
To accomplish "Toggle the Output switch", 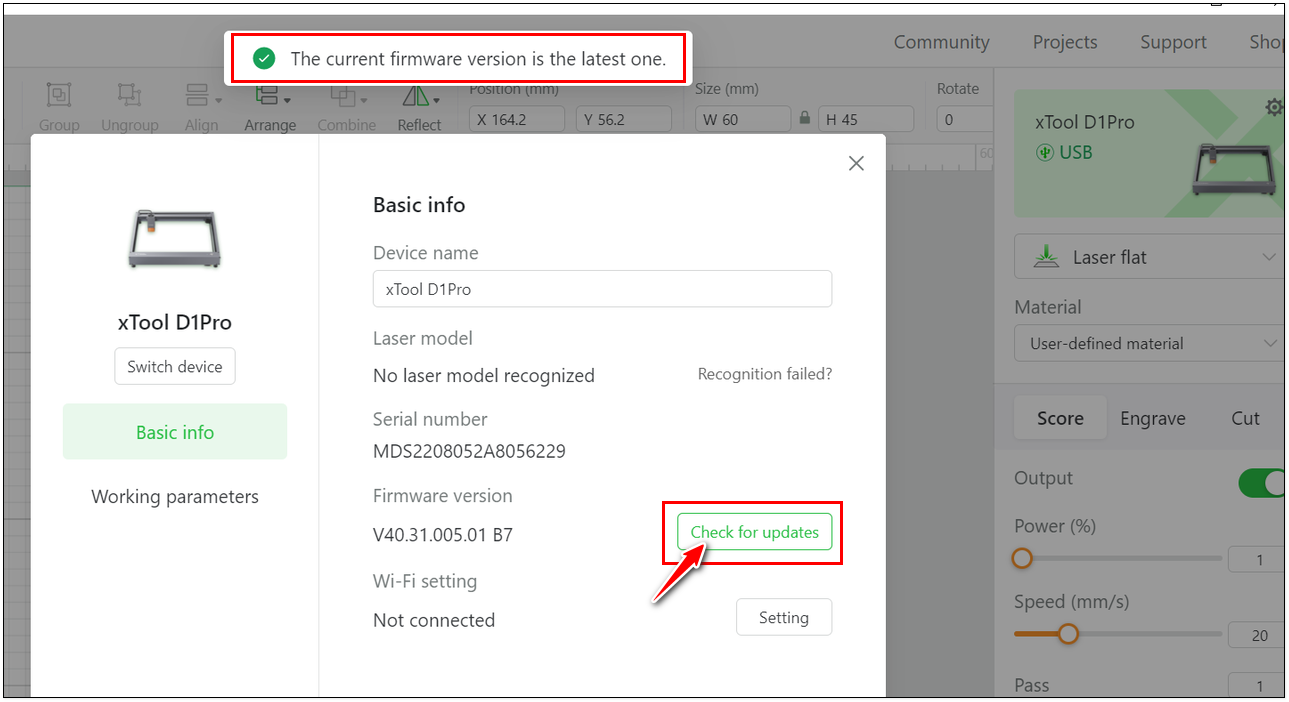I will pos(1262,483).
